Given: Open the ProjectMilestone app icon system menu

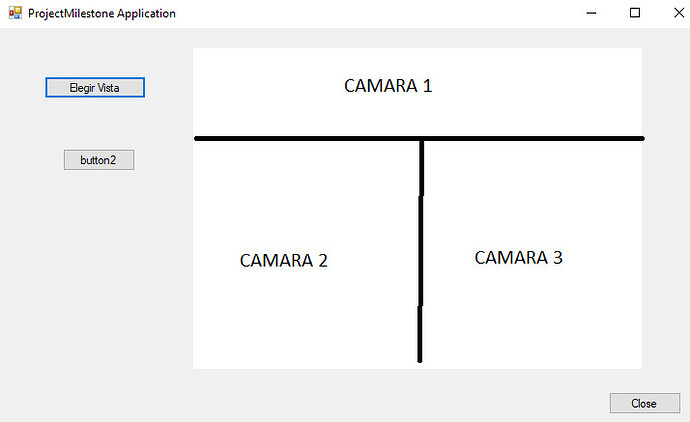Looking at the screenshot, I should tap(14, 13).
